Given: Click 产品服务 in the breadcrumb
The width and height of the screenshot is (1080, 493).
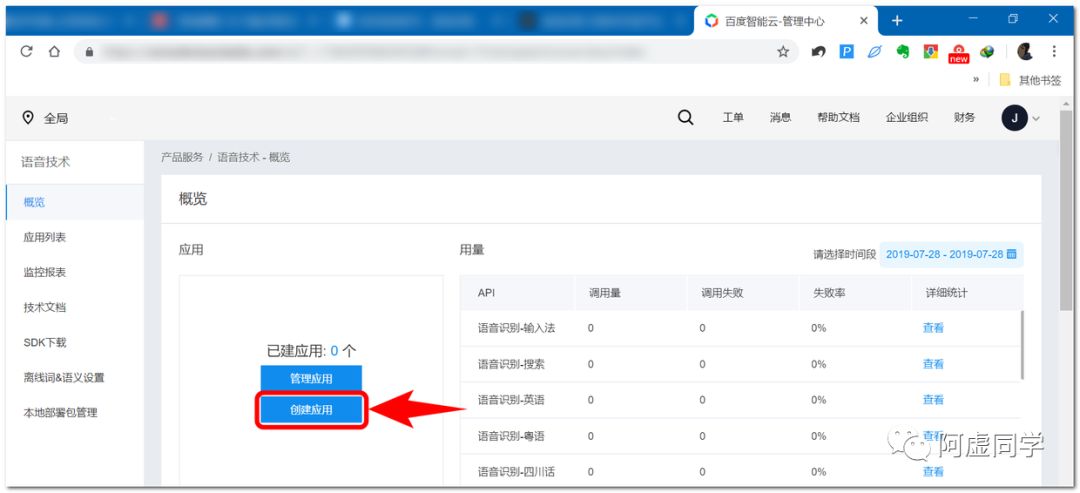Looking at the screenshot, I should tap(182, 158).
